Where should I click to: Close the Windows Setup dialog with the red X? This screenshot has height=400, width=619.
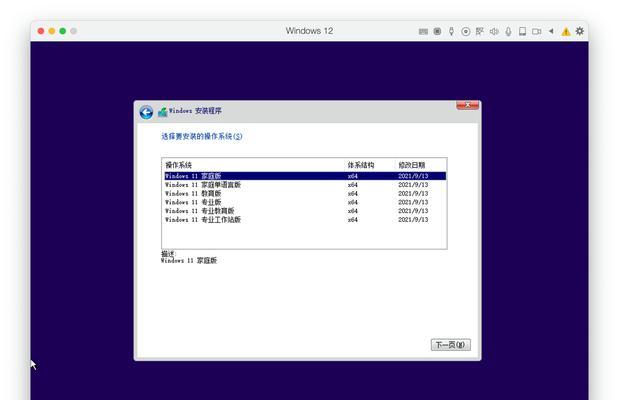pos(467,105)
